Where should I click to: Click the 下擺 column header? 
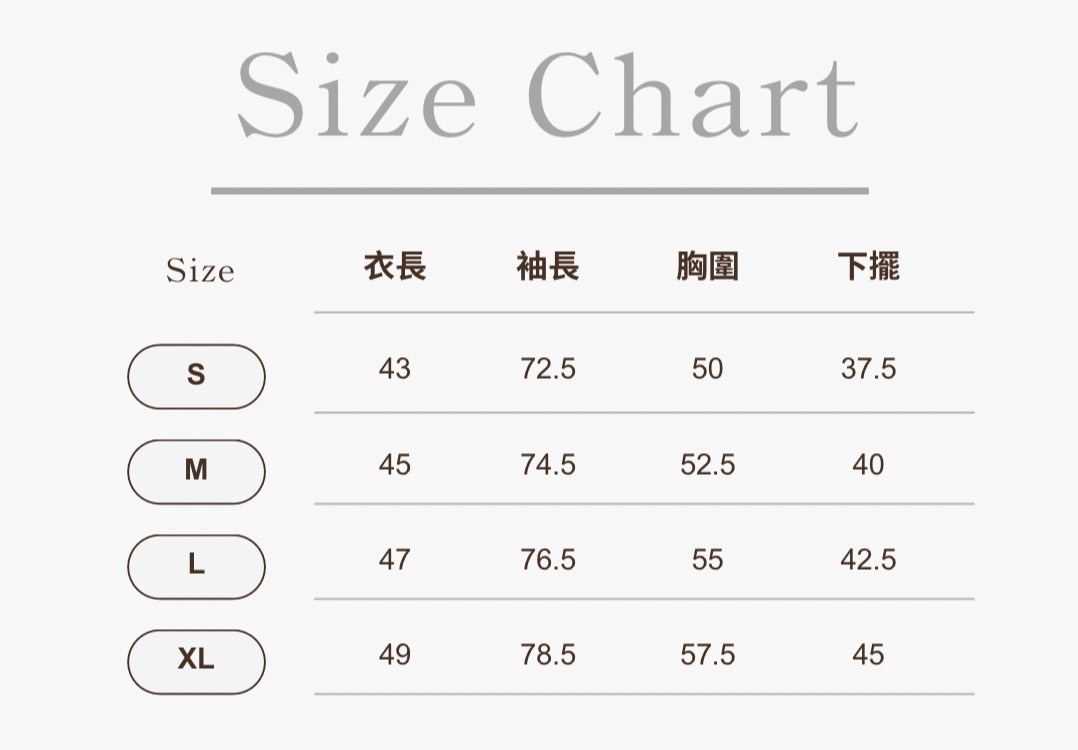tap(868, 267)
